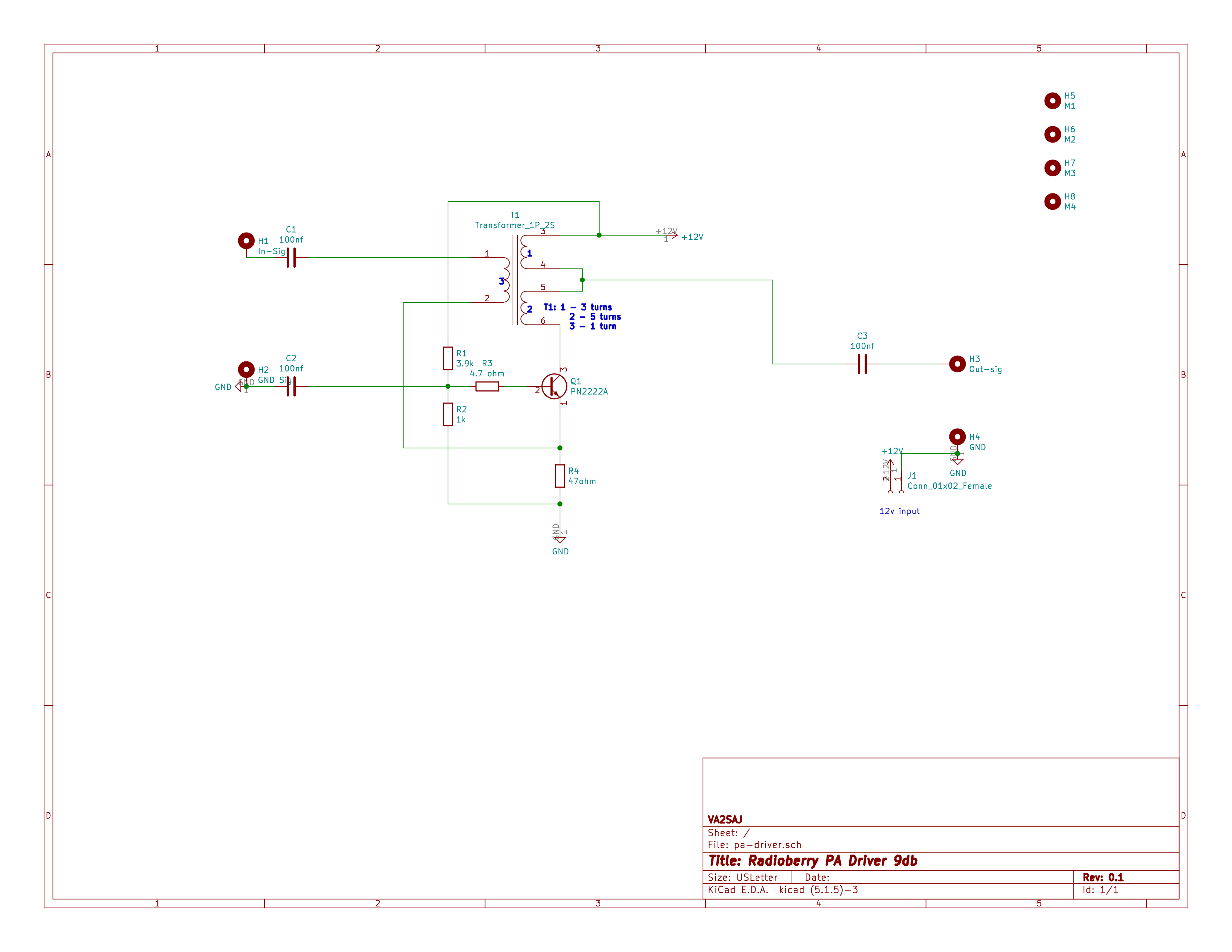
Task: Click the junction dot between R1 and R2
Action: (448, 386)
